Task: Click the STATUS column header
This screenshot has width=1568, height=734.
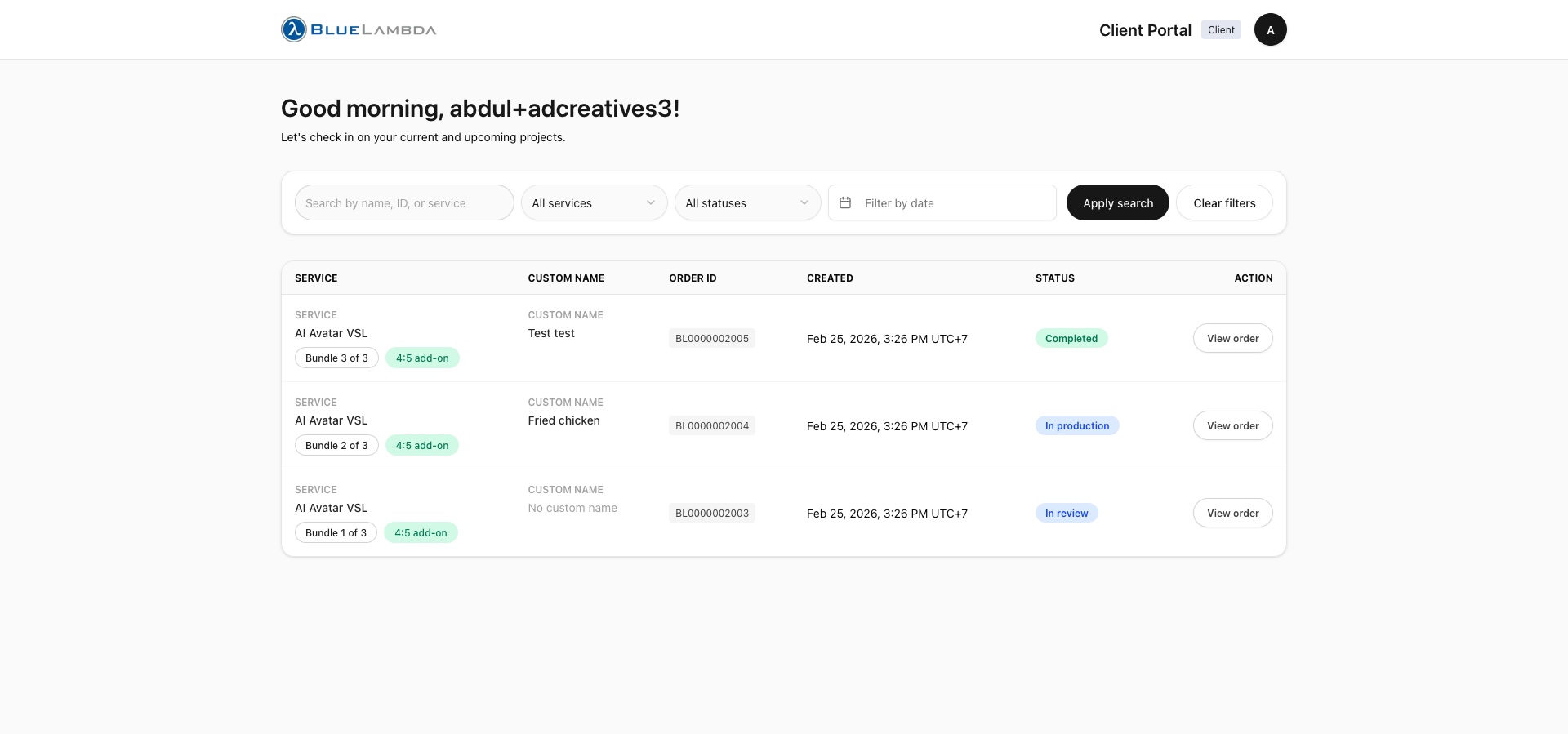Action: [x=1055, y=278]
